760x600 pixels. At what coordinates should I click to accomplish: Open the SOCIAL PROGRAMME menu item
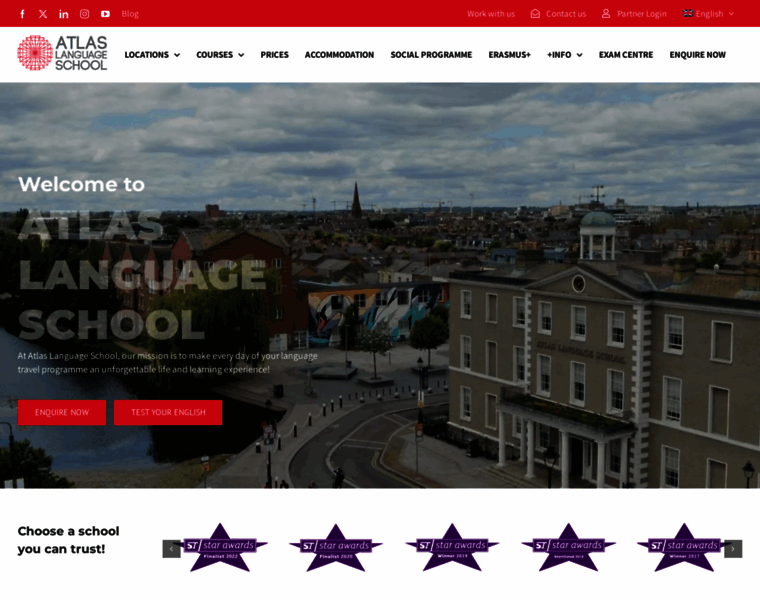431,55
